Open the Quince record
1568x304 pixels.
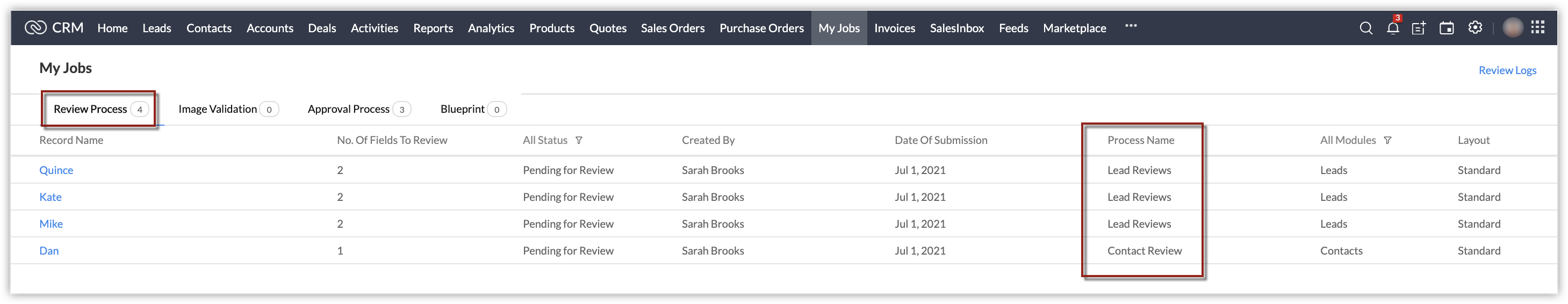(56, 170)
